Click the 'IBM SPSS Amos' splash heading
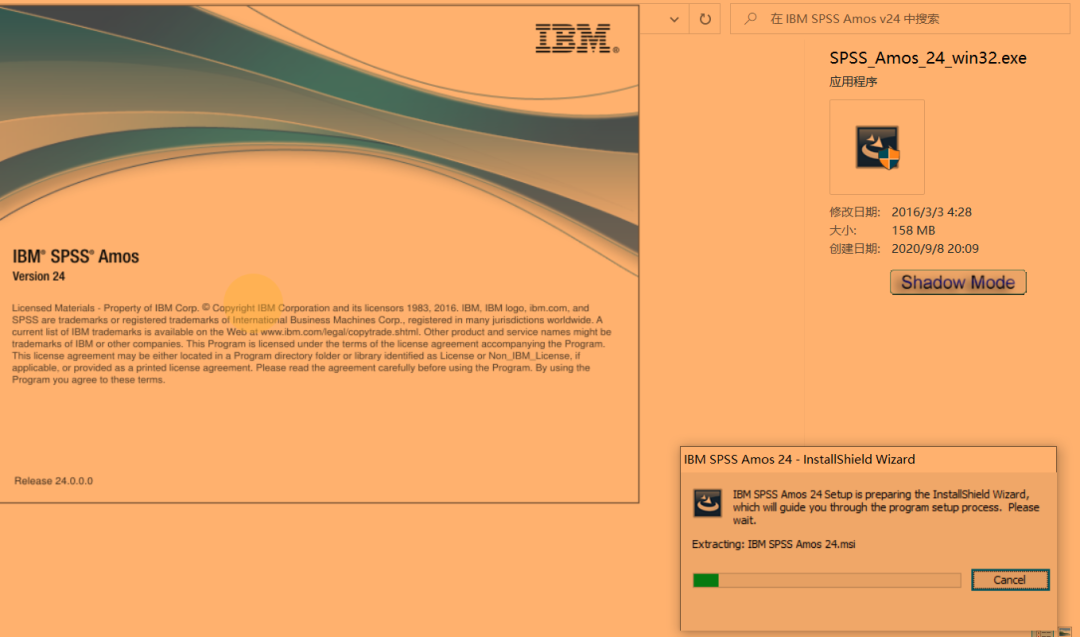1080x637 pixels. pos(76,256)
